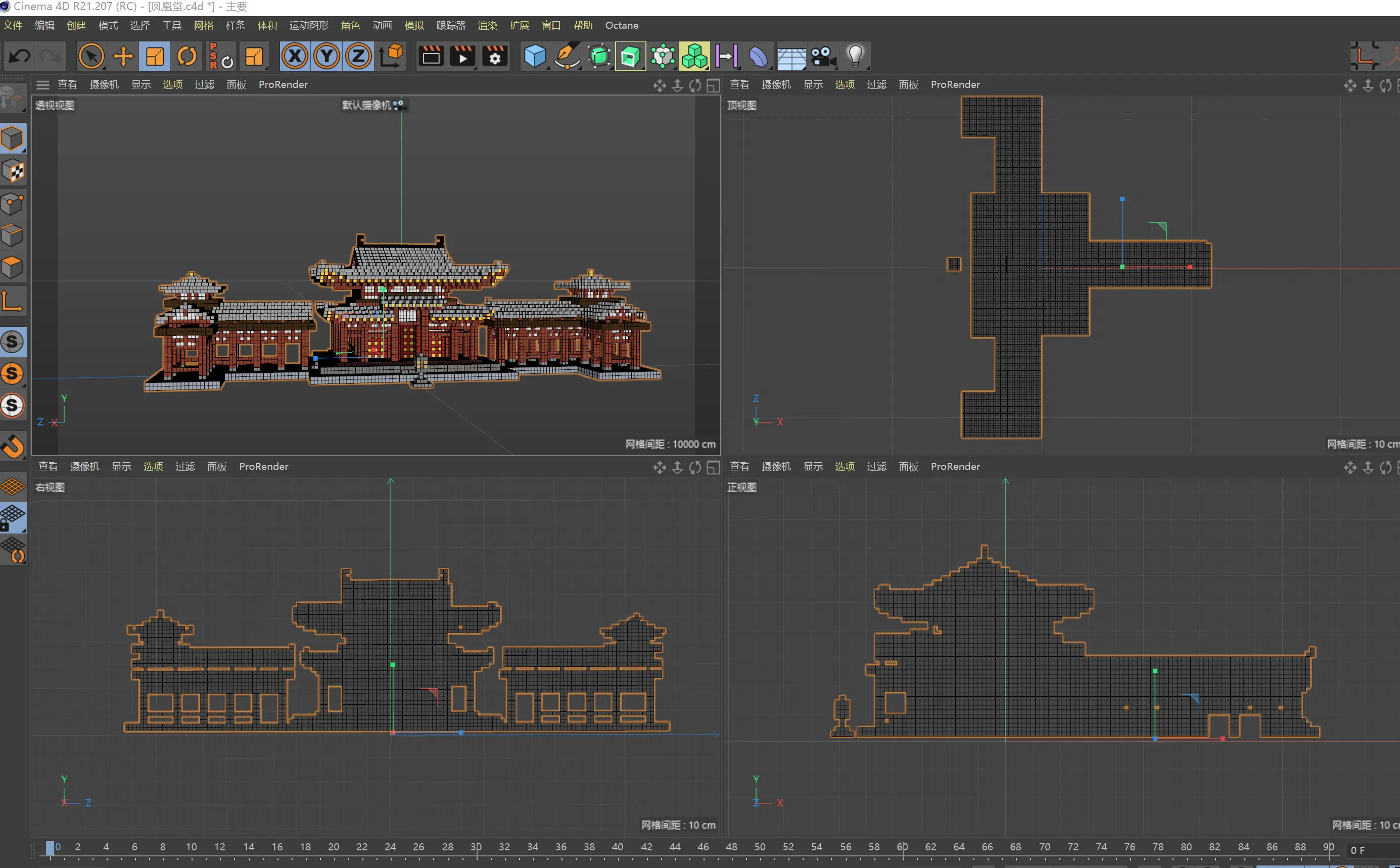Open 显示 menu in right view
This screenshot has width=1400, height=868.
pos(121,467)
